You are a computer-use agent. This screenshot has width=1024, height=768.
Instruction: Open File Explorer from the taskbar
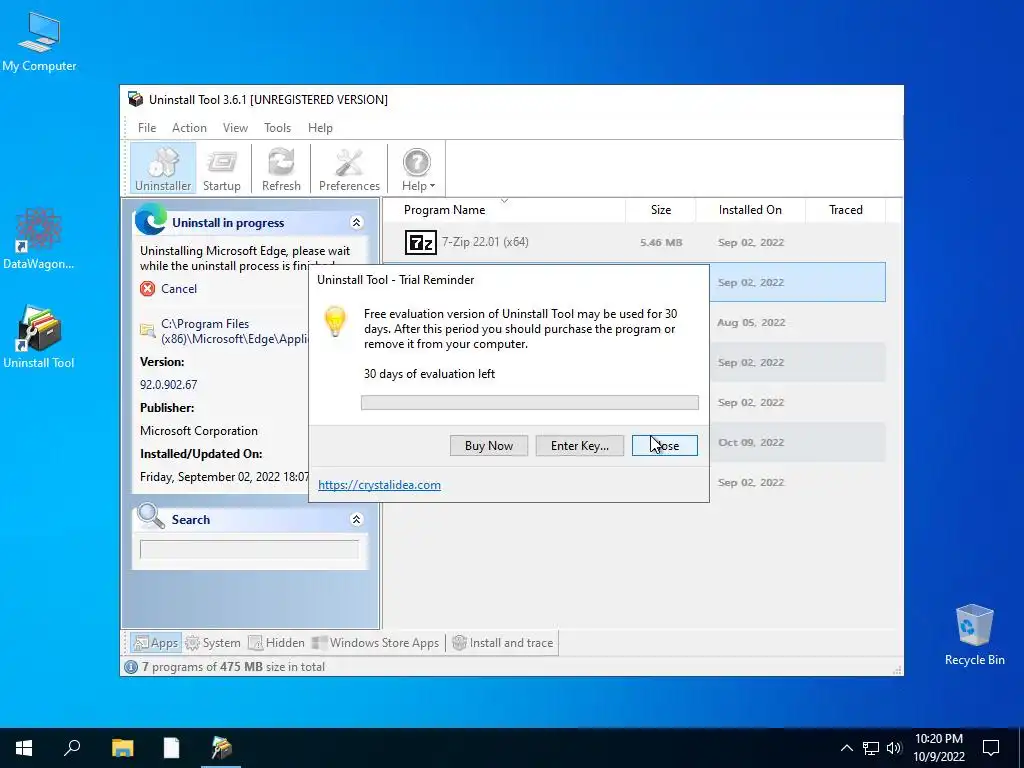coord(122,748)
